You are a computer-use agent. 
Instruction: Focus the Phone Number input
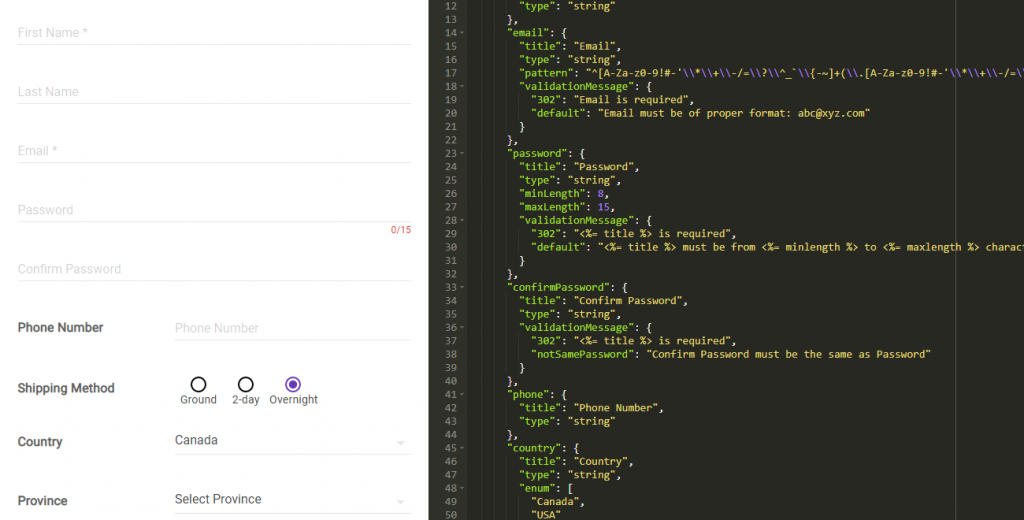point(293,328)
